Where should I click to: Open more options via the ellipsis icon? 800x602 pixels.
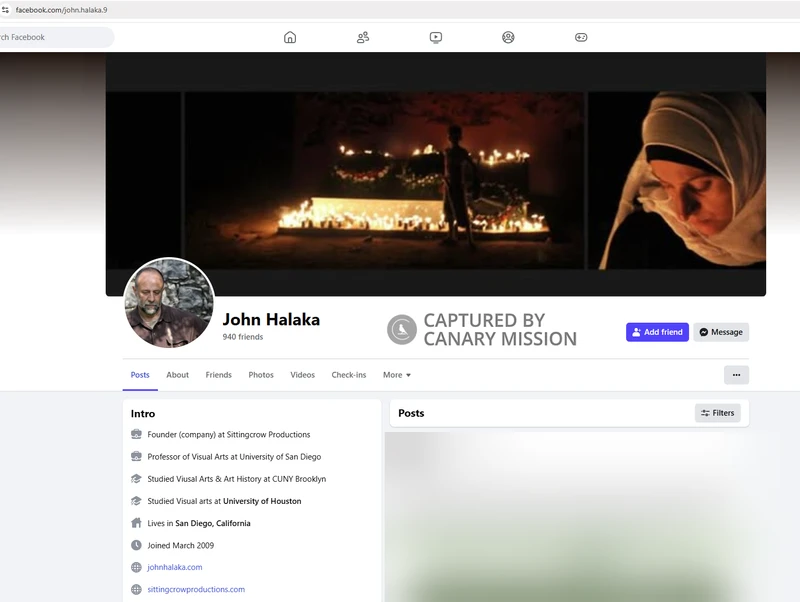[x=736, y=374]
